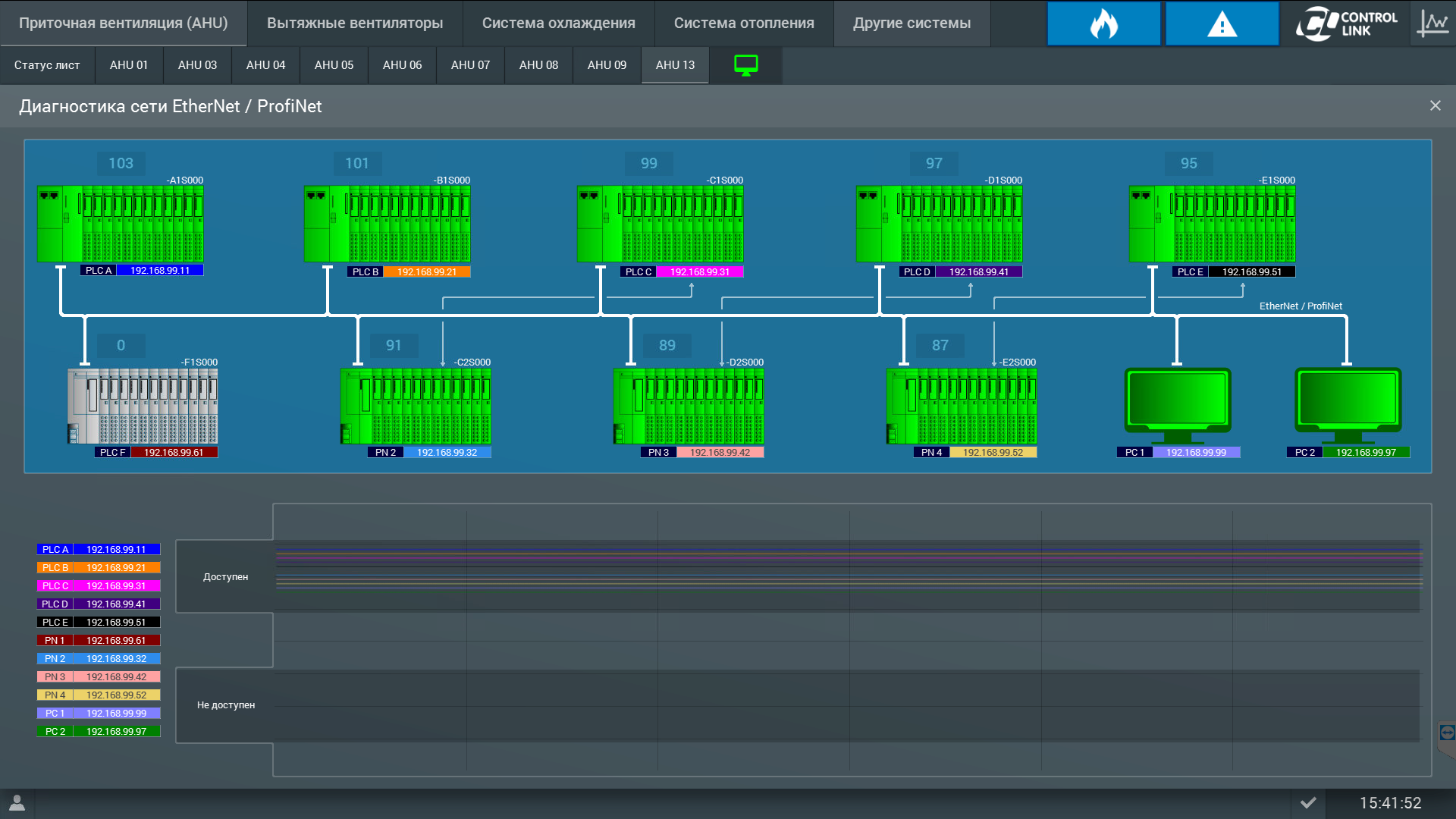Switch to Вытяжные вентиляторы tab
Viewport: 1456px width, 819px height.
tap(355, 24)
